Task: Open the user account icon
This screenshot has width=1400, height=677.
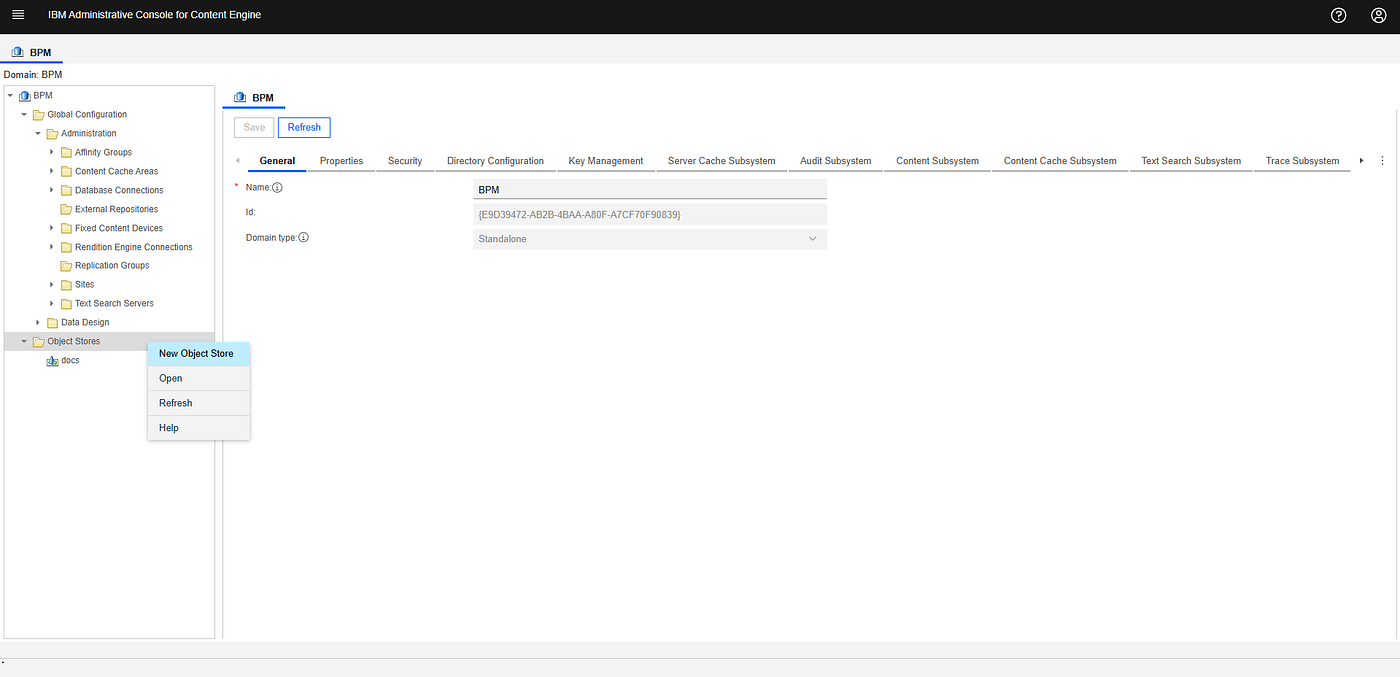Action: pyautogui.click(x=1378, y=15)
